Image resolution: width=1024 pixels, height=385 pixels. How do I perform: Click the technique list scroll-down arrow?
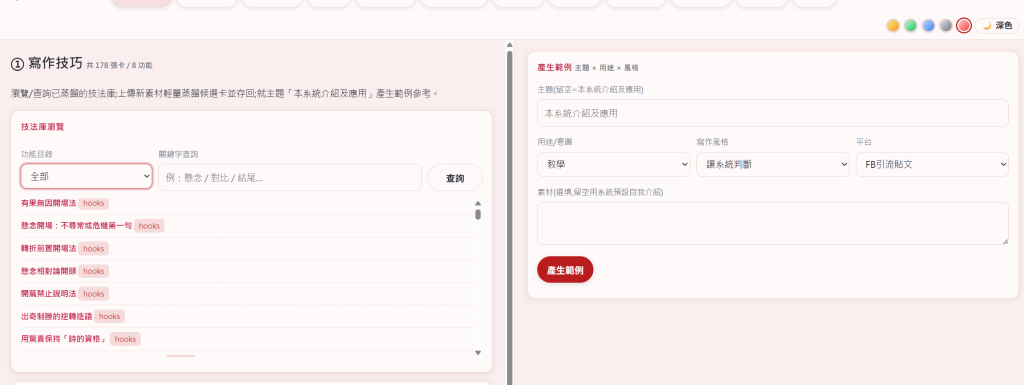click(x=478, y=352)
